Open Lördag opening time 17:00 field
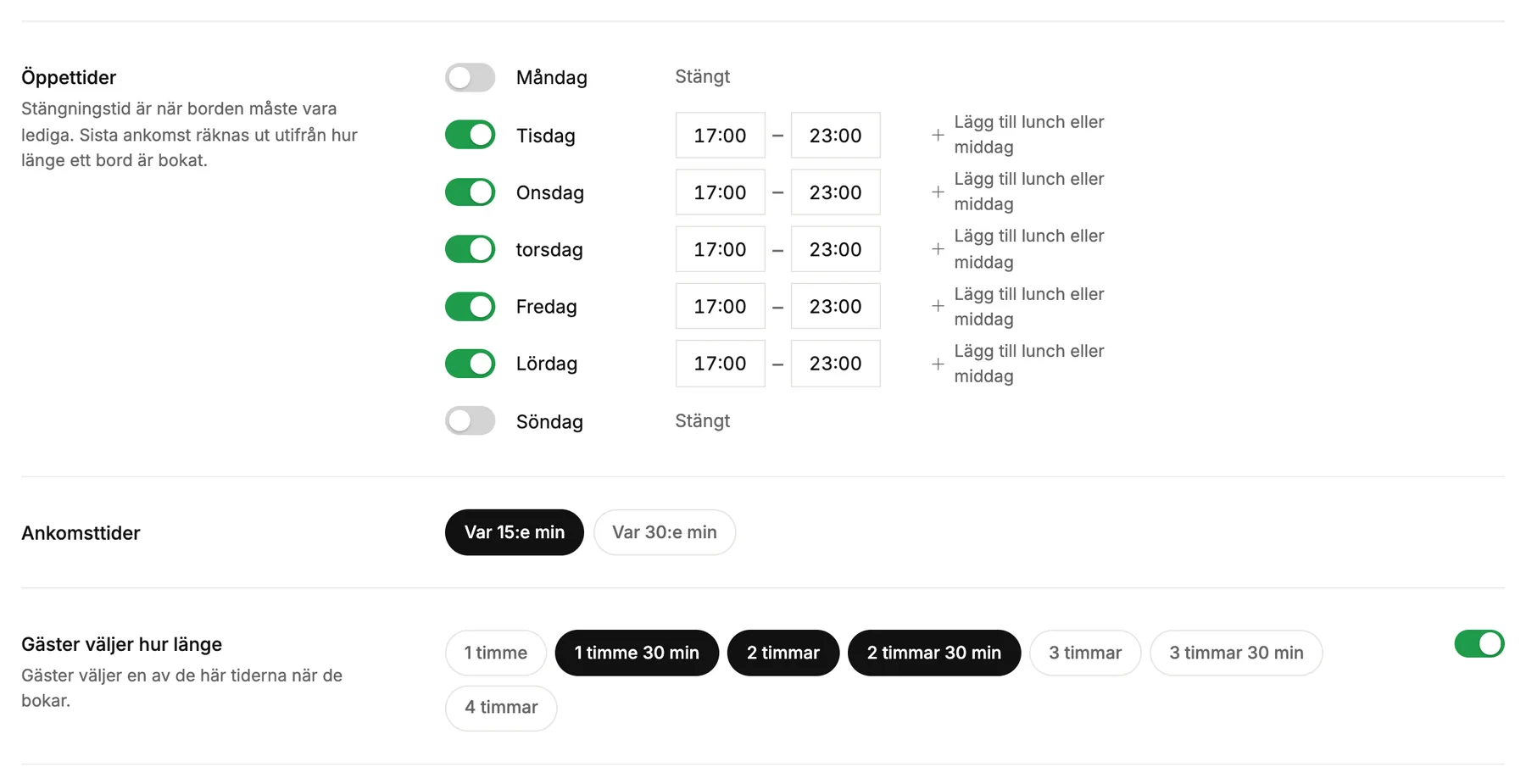This screenshot has width=1526, height=784. pos(721,364)
